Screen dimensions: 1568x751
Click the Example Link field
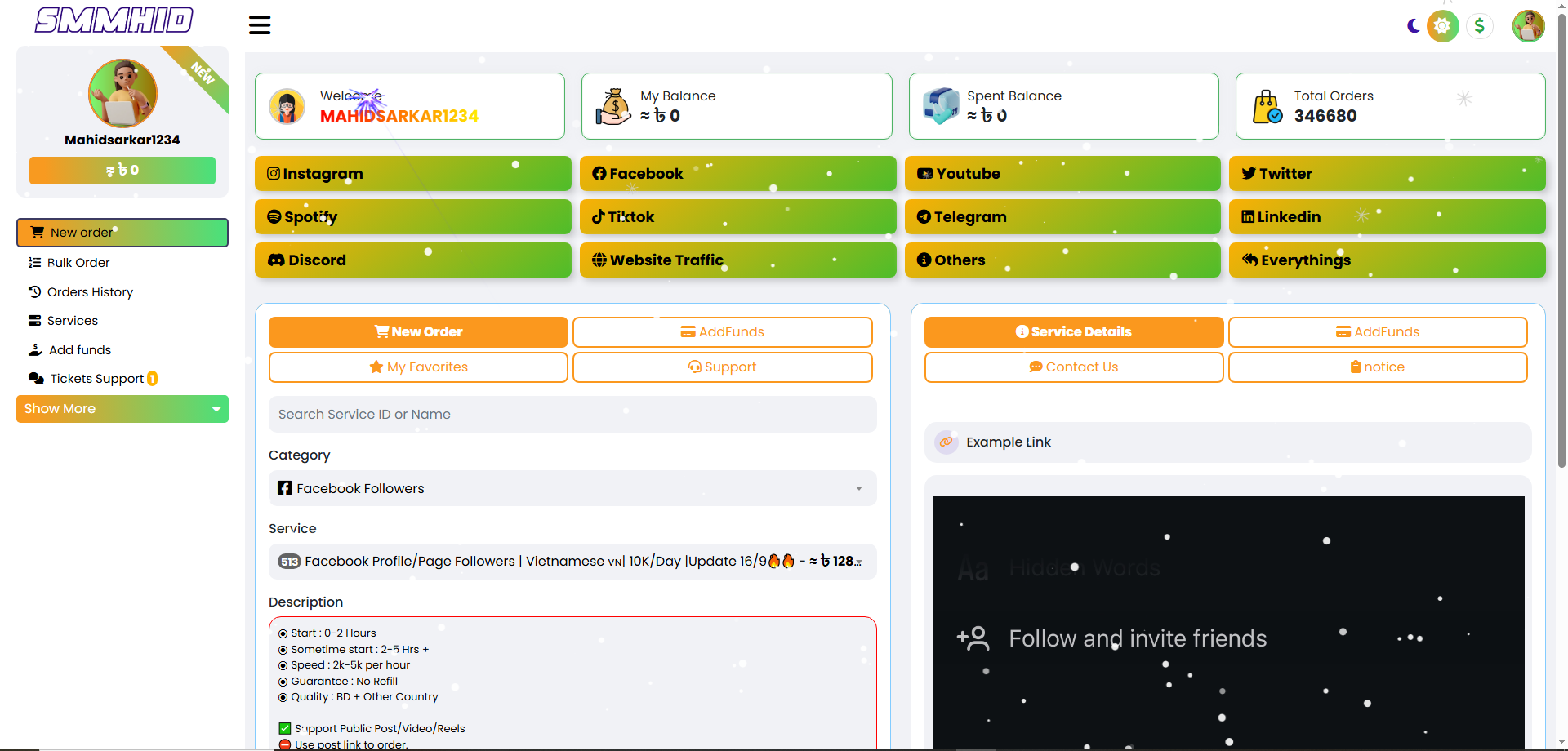click(x=1227, y=442)
